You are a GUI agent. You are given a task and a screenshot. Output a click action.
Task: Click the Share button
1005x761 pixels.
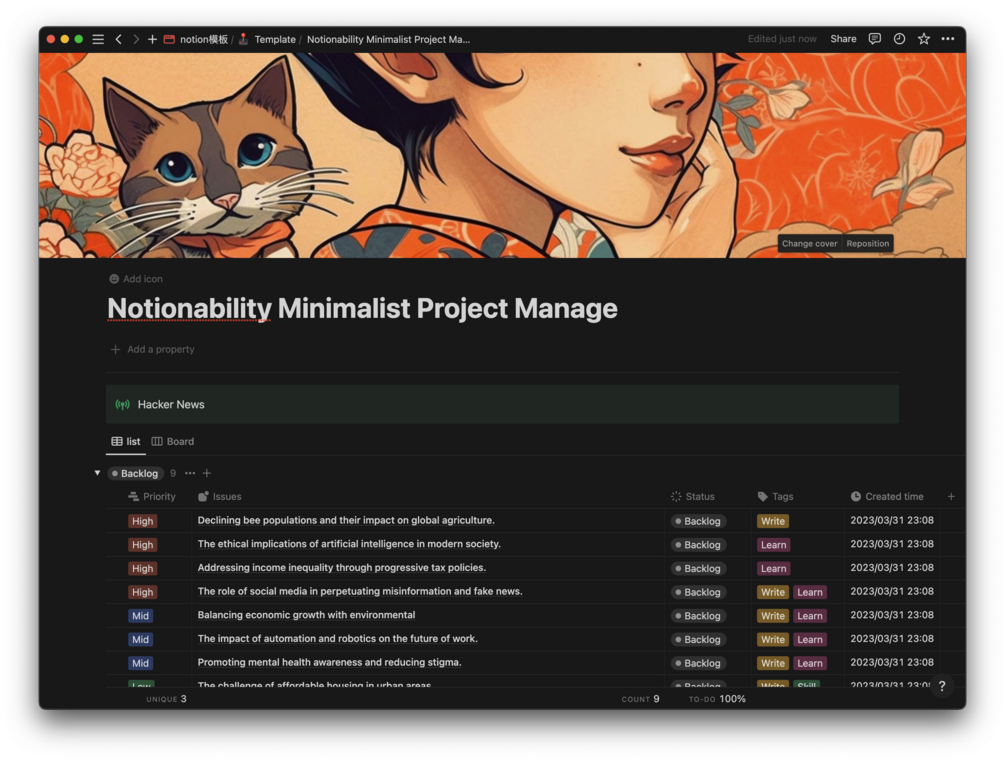tap(843, 39)
